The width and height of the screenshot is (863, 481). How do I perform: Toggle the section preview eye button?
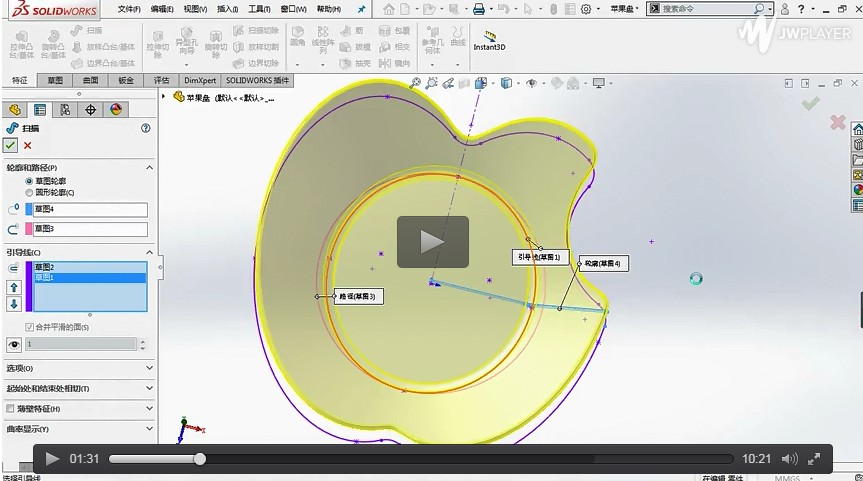[14, 344]
